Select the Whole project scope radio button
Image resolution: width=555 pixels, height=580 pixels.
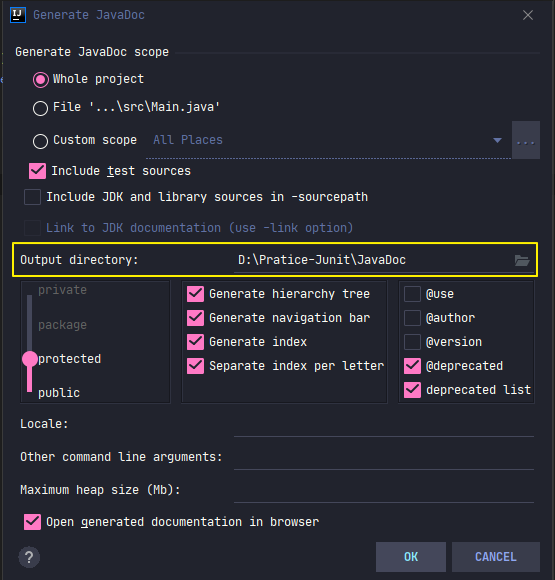pos(41,80)
